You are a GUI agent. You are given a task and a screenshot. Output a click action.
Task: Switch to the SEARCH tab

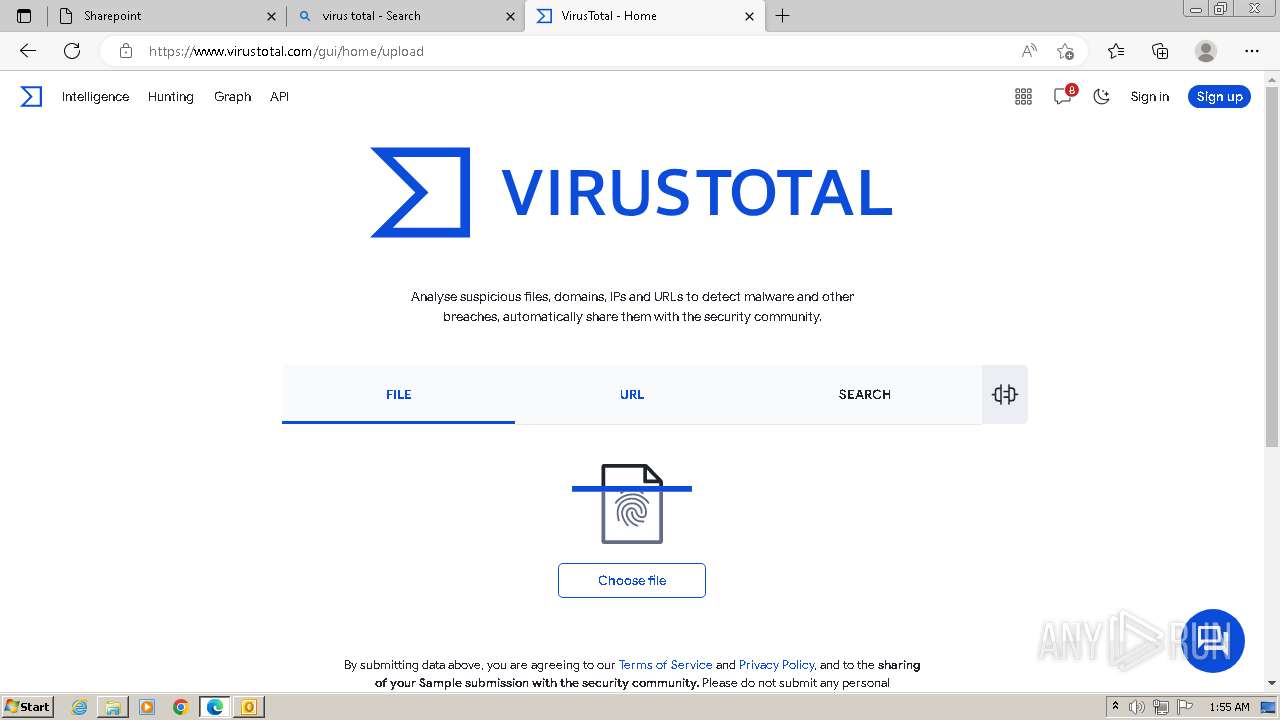pyautogui.click(x=865, y=394)
